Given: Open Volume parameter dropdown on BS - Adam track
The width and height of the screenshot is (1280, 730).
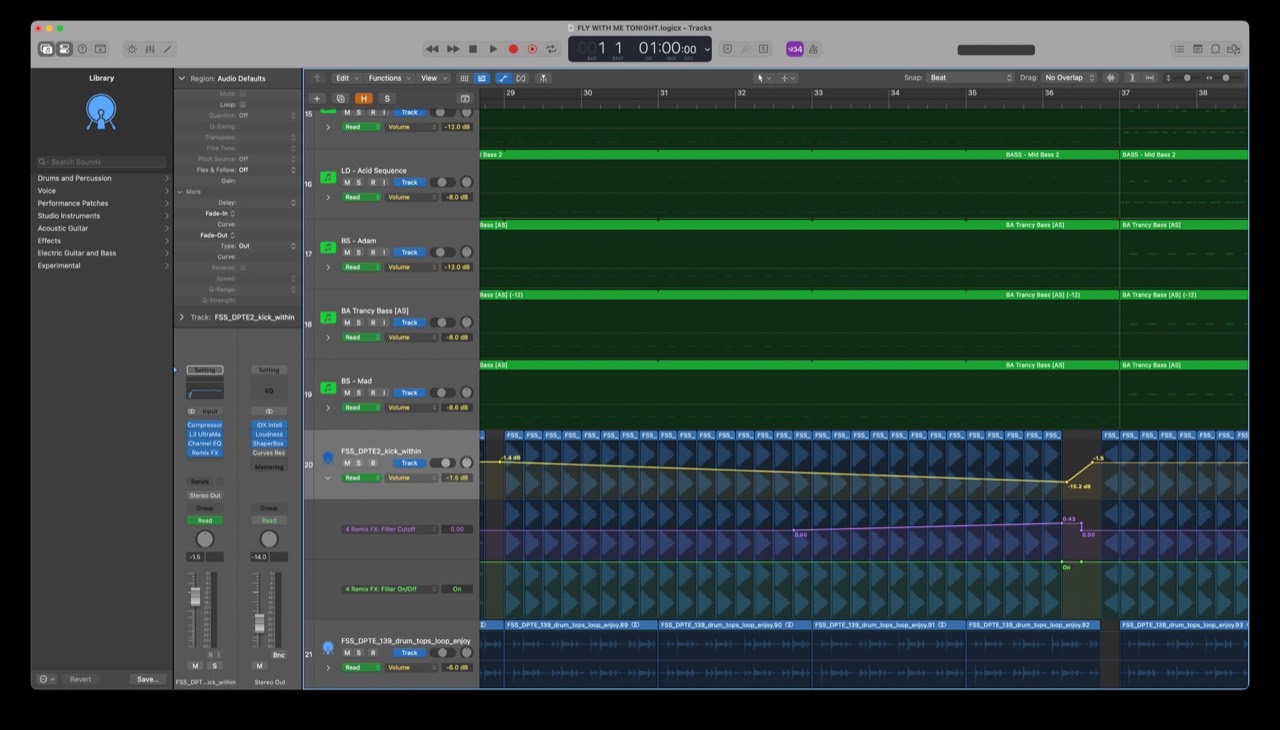Looking at the screenshot, I should pyautogui.click(x=412, y=267).
